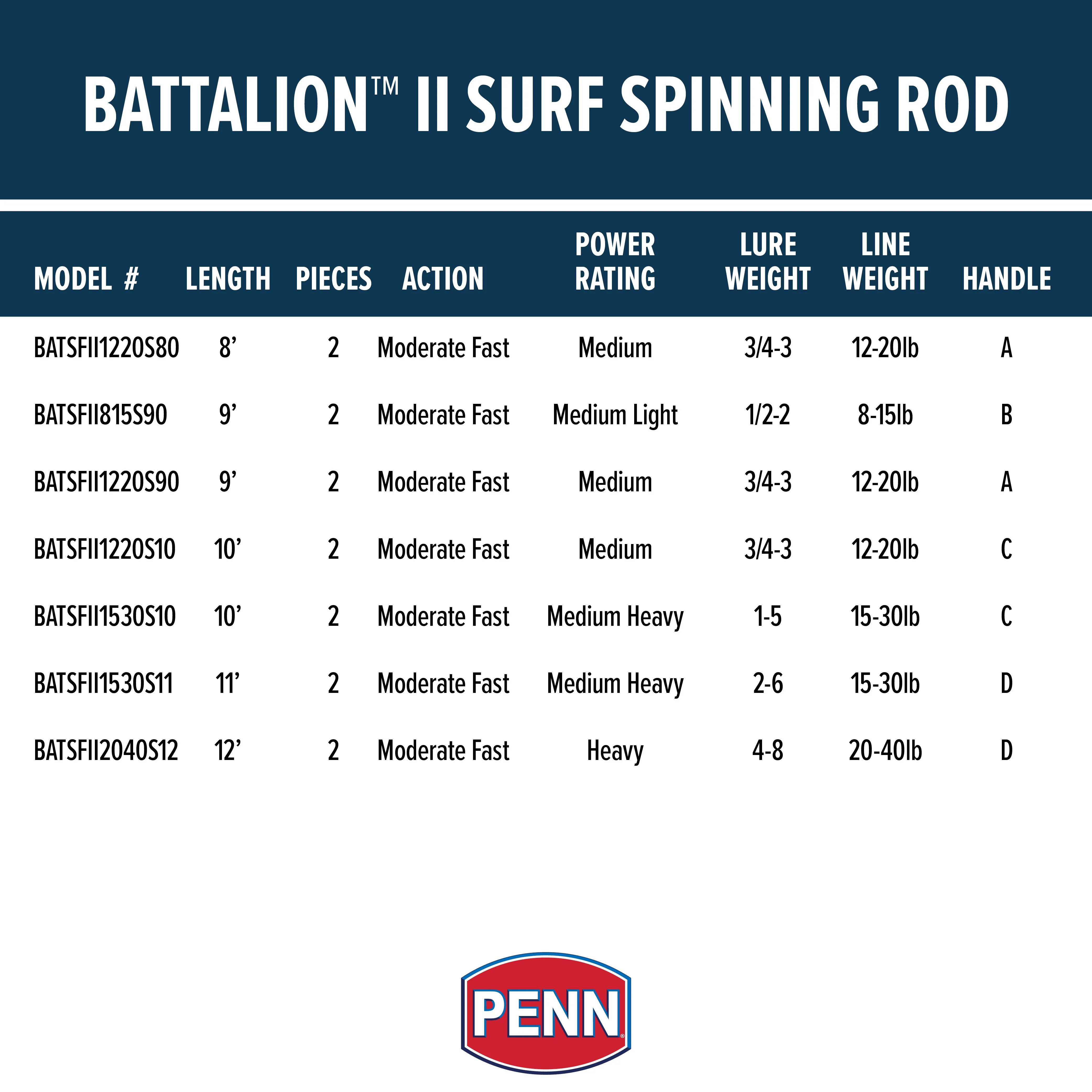Select the LURE WEIGHT column header
This screenshot has width=1092, height=1092.
[768, 262]
